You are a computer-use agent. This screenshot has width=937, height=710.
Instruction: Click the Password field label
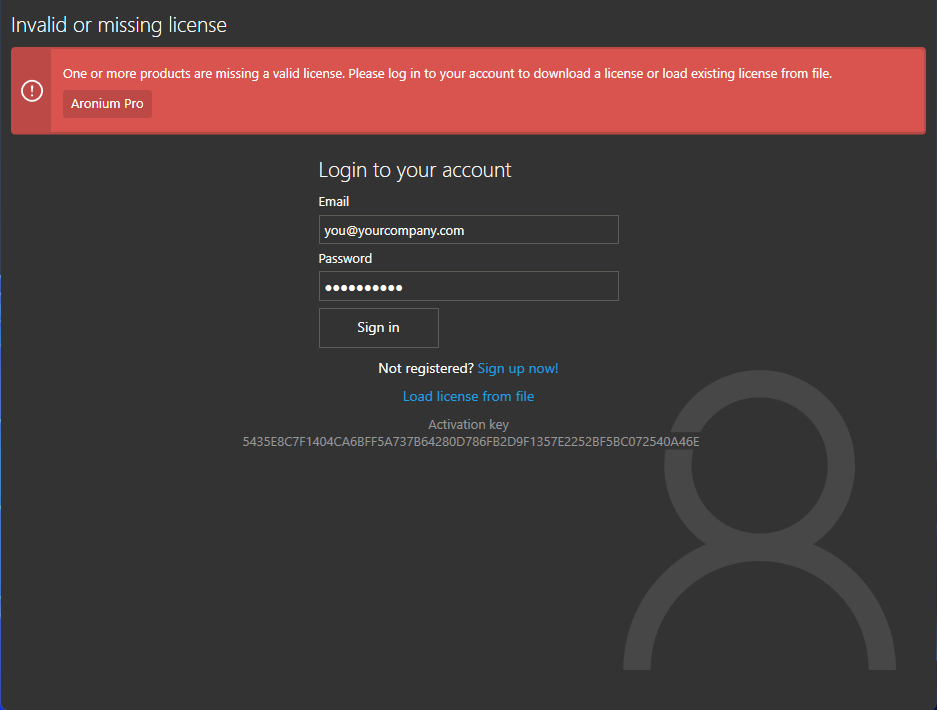[345, 258]
